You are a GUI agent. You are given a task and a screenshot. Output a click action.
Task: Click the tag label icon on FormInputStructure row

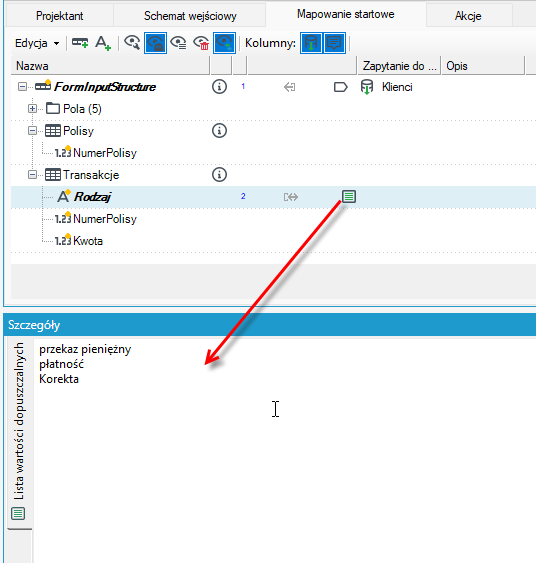pyautogui.click(x=340, y=87)
